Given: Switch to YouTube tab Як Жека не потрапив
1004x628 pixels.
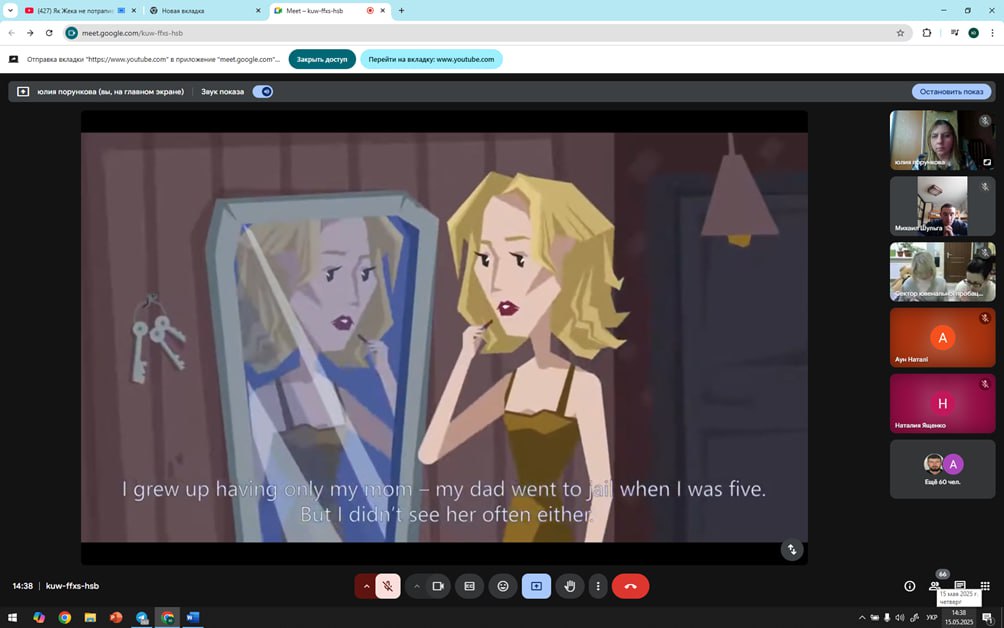Looking at the screenshot, I should coord(74,10).
